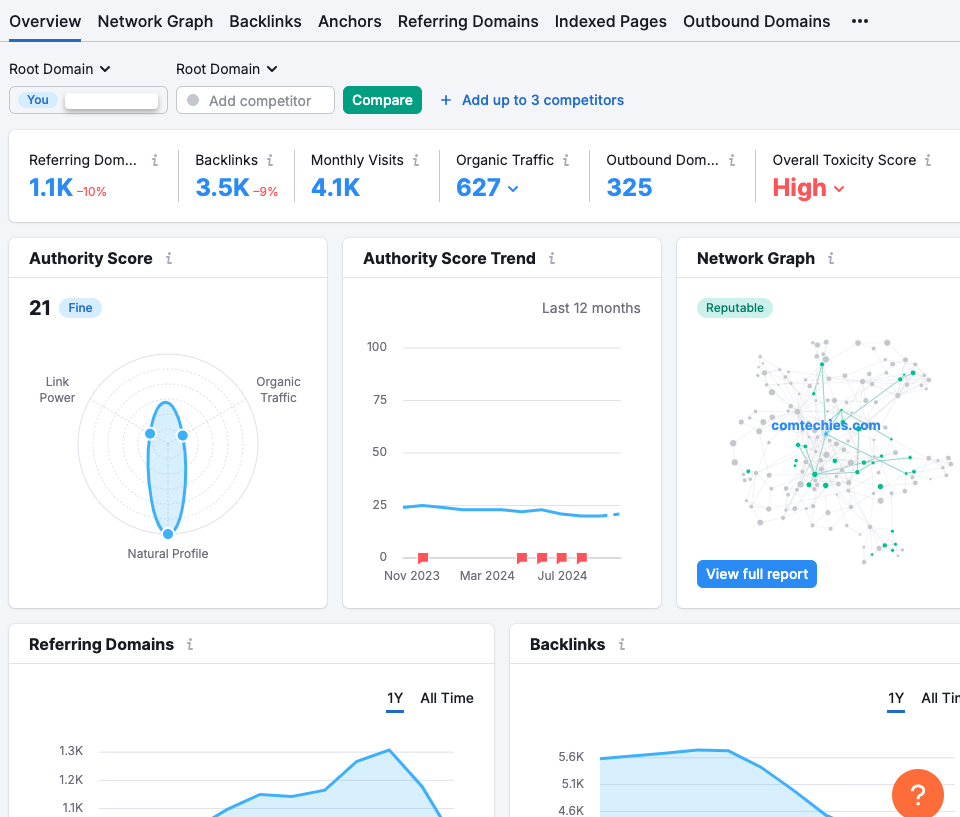Open the overflow menu with three dots

click(859, 21)
